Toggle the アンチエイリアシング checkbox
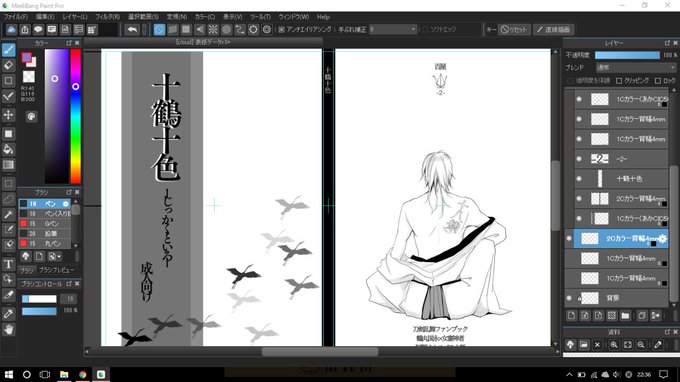 pyautogui.click(x=281, y=29)
